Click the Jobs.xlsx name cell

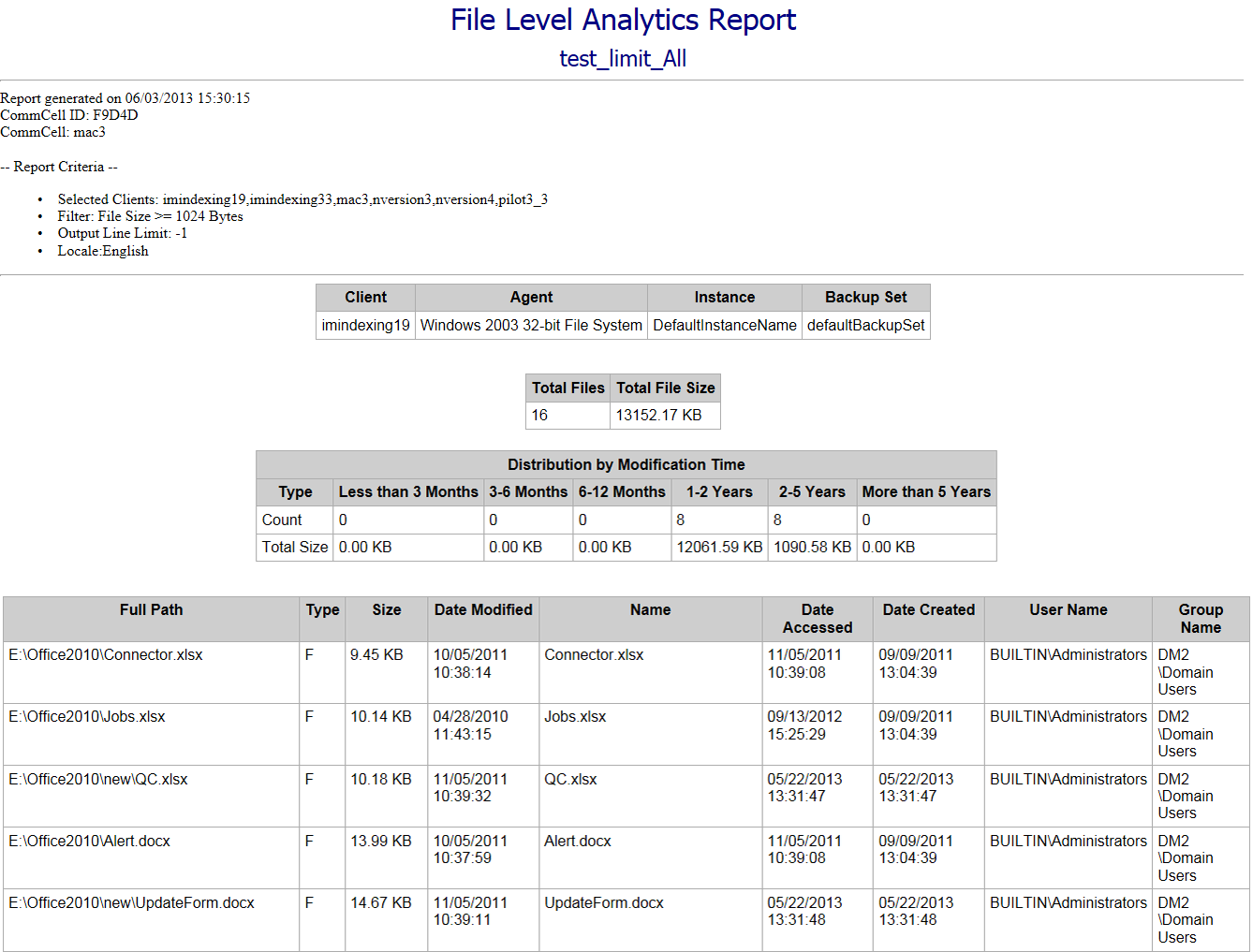click(x=575, y=717)
